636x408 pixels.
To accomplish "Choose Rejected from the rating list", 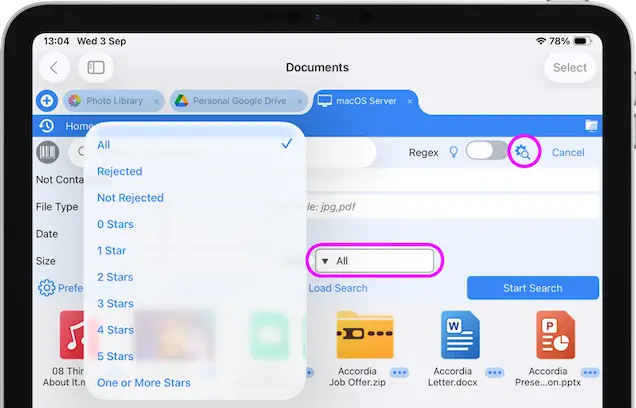I will 120,171.
